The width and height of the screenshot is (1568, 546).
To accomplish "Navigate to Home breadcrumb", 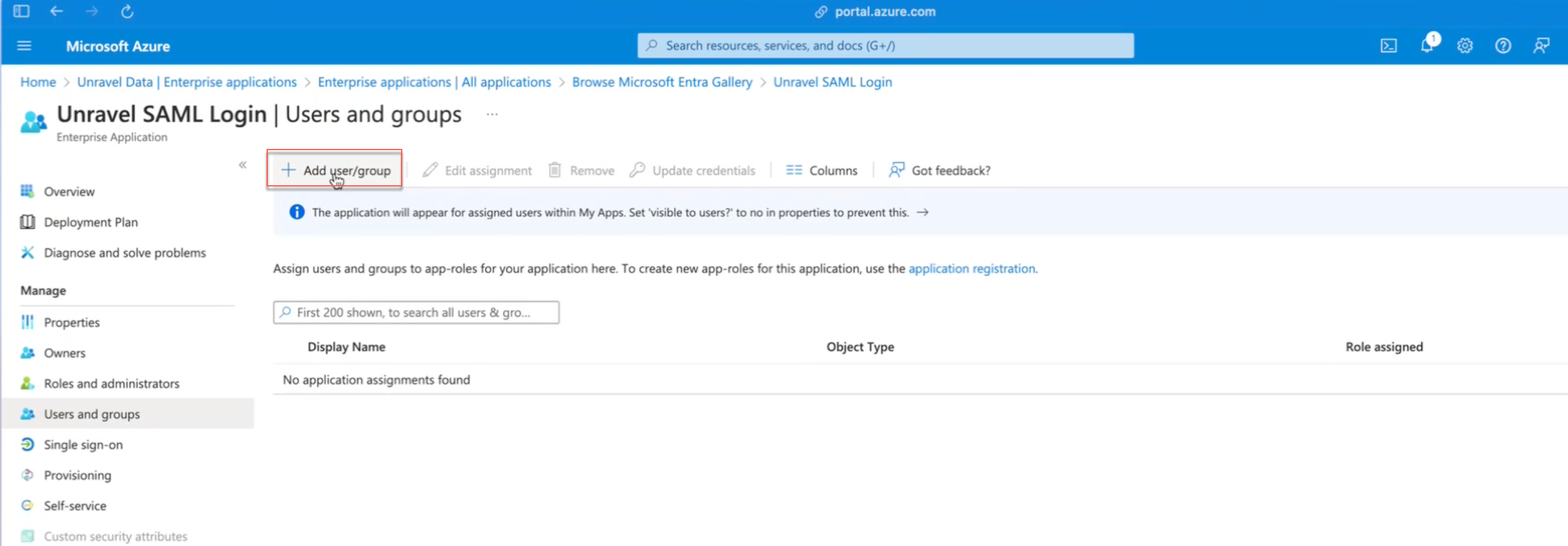I will tap(38, 82).
